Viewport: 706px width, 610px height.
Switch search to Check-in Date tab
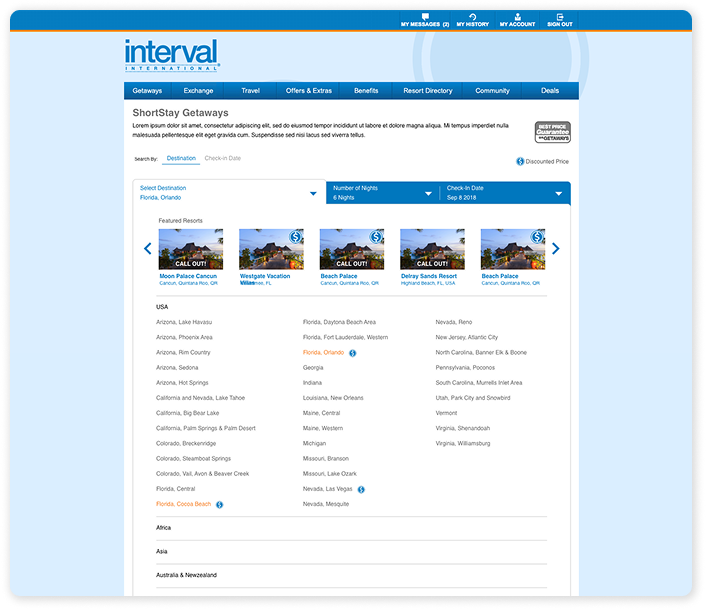(223, 158)
